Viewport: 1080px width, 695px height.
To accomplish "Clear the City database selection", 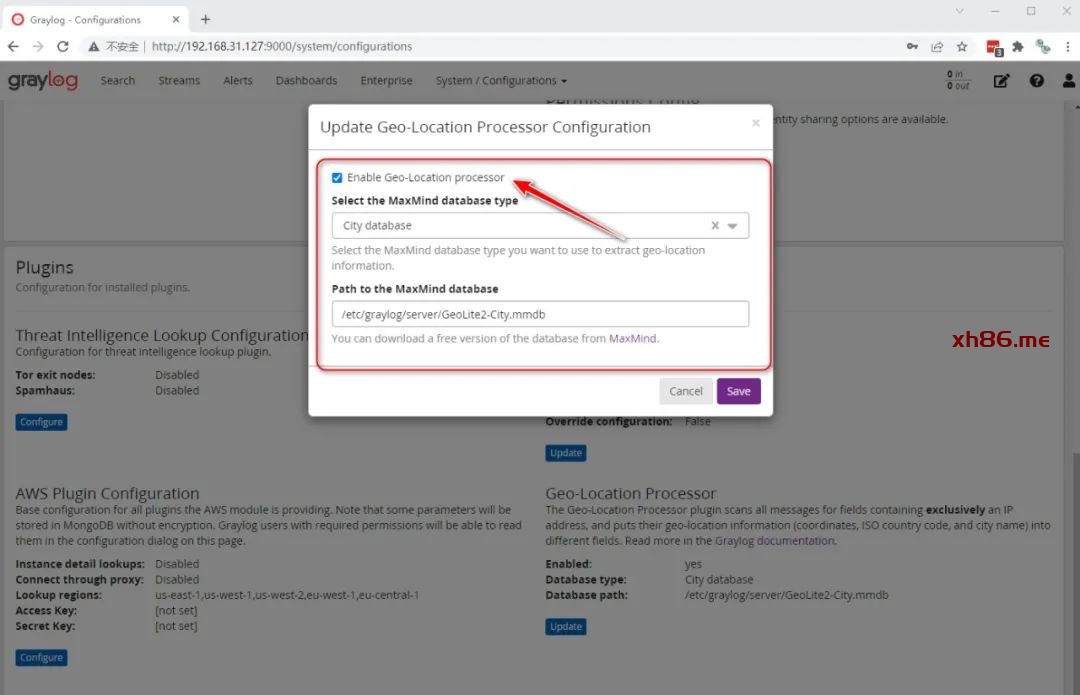I will click(714, 226).
